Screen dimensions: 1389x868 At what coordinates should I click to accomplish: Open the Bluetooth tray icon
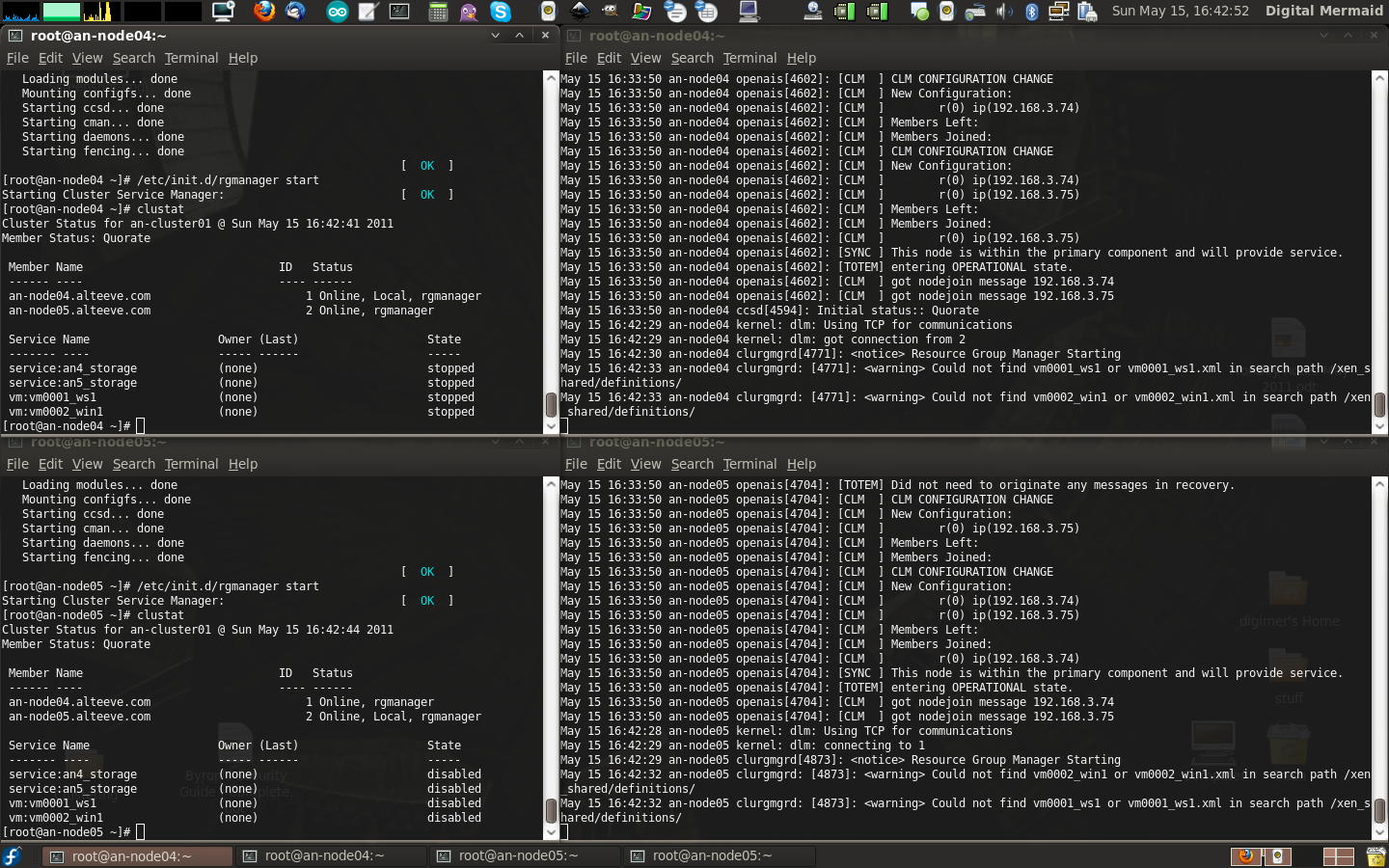1031,12
